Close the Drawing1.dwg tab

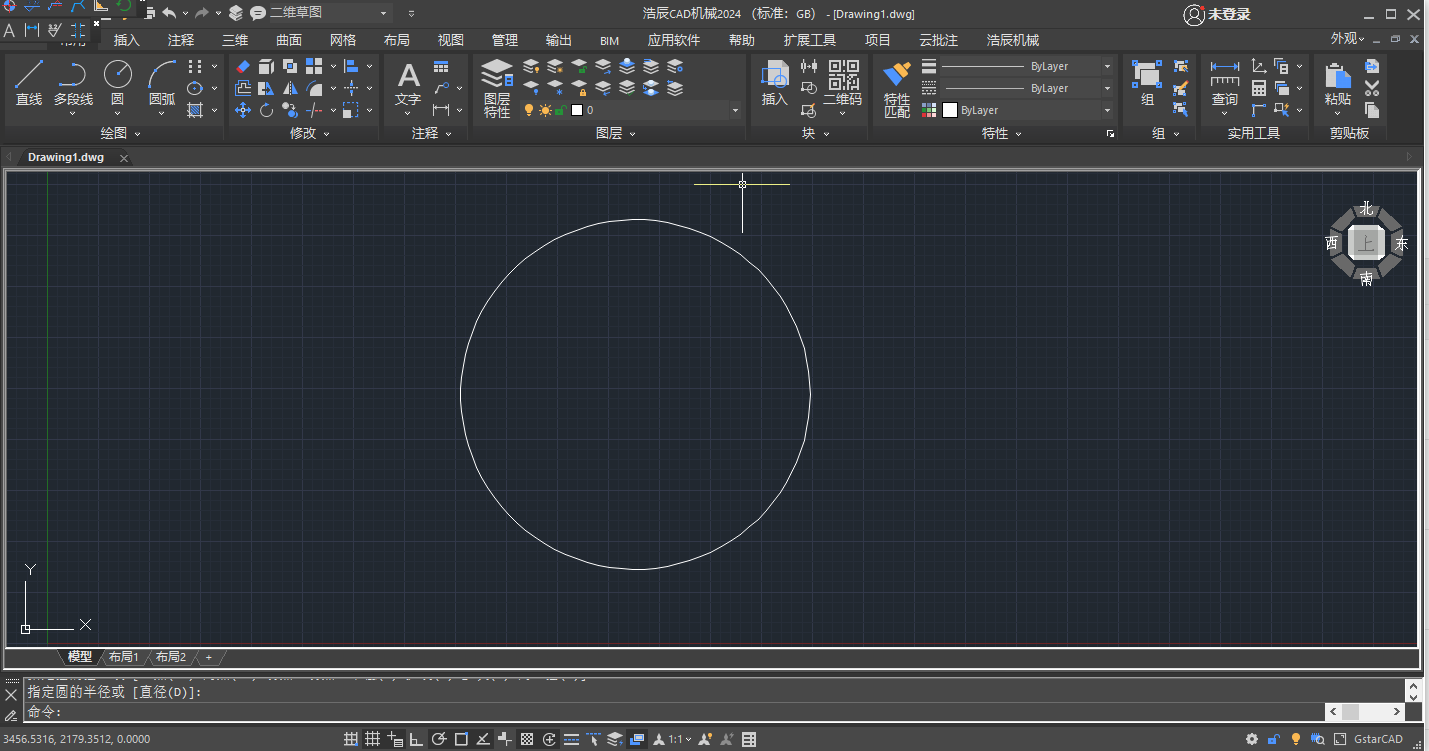tap(124, 158)
